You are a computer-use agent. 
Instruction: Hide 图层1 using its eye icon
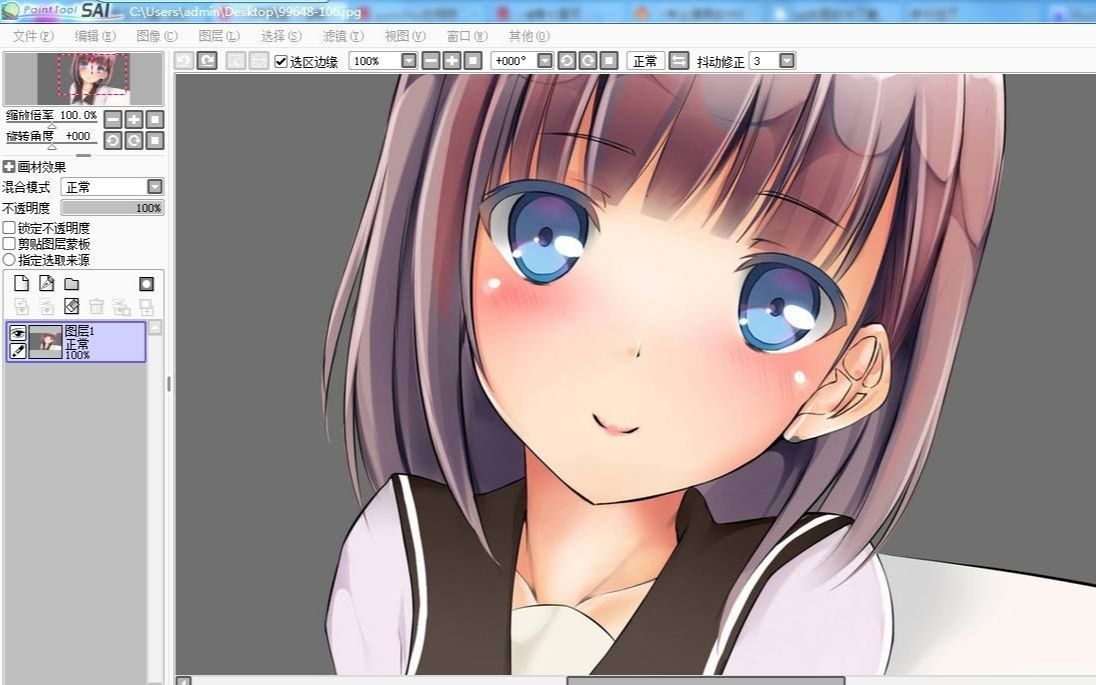[18, 333]
